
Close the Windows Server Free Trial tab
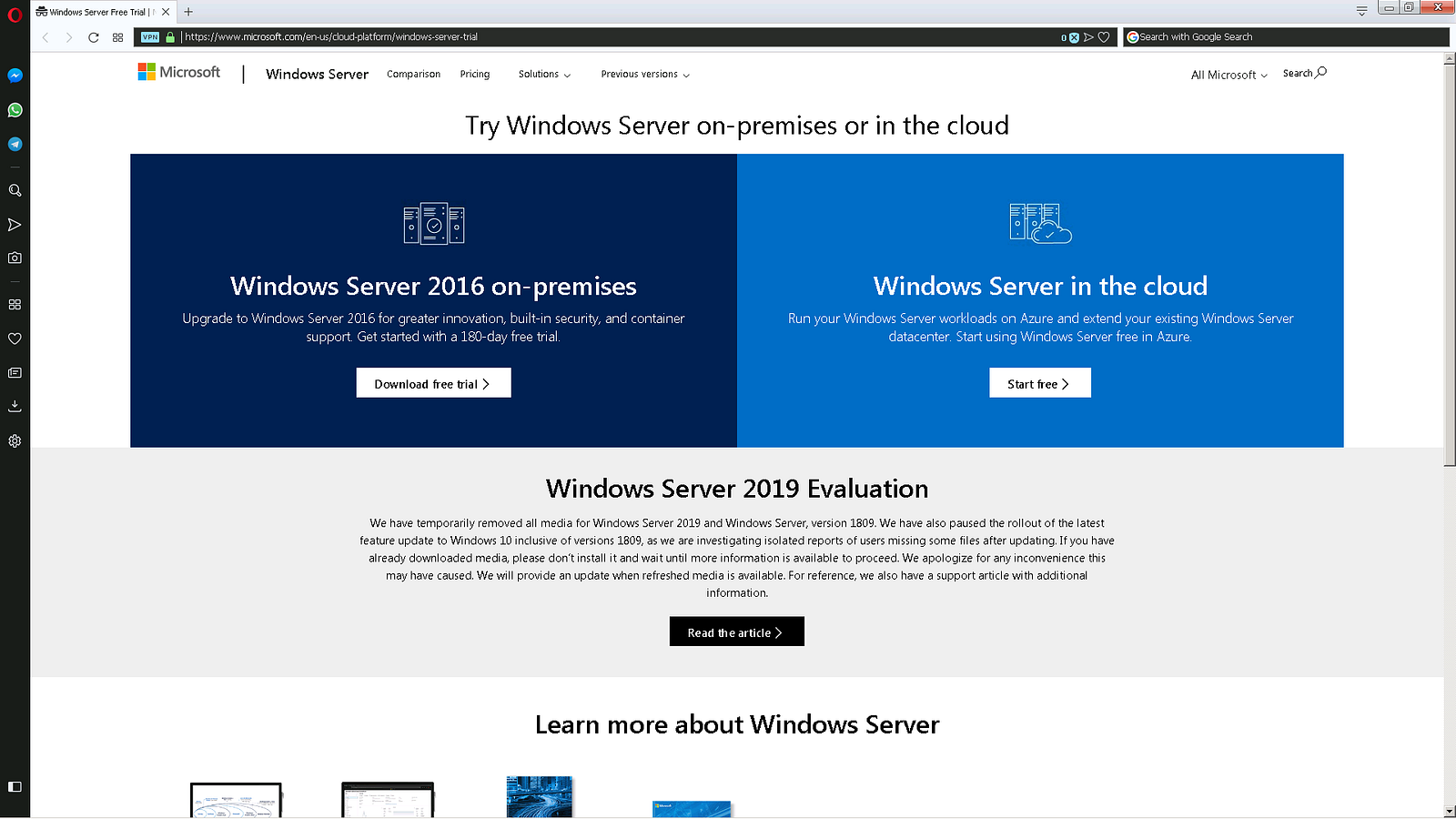click(x=166, y=12)
